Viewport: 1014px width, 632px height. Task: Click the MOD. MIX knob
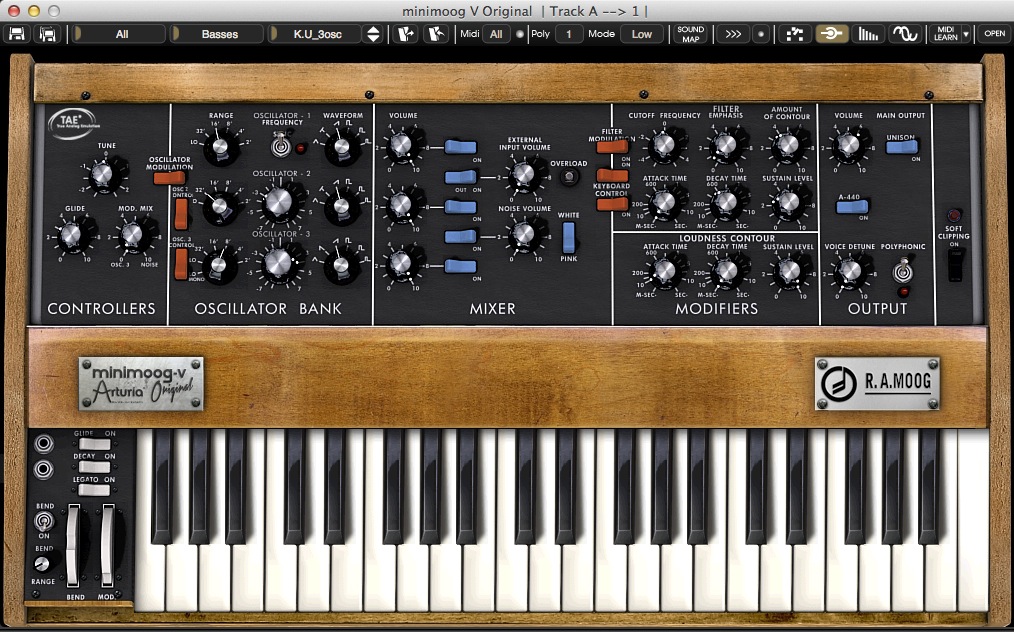pyautogui.click(x=132, y=234)
